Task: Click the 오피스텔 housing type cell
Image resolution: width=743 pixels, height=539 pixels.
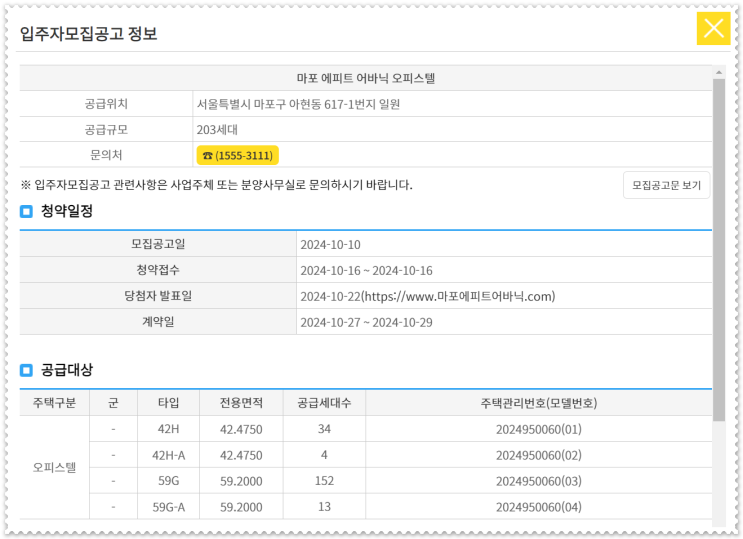Action: click(54, 468)
